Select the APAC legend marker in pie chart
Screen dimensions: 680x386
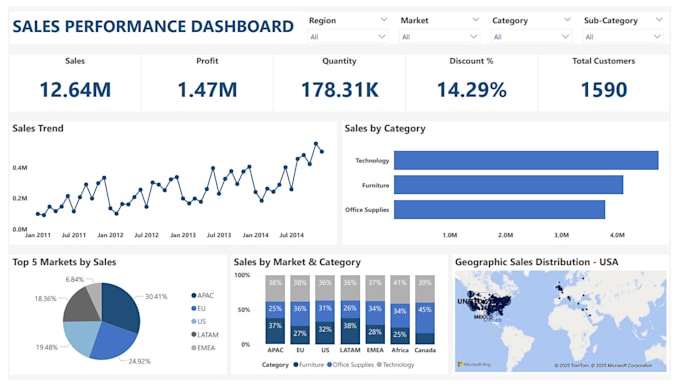tap(194, 295)
